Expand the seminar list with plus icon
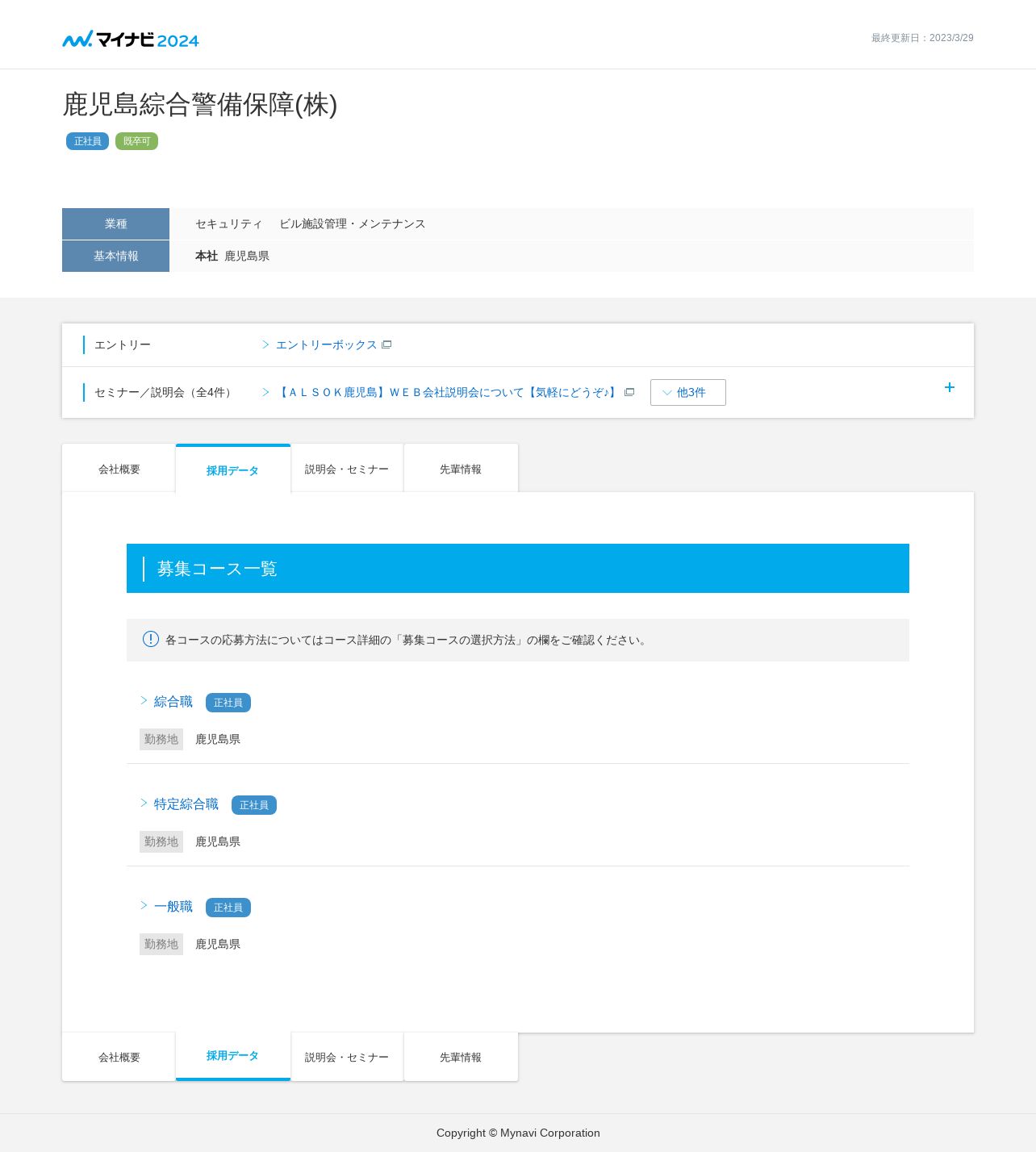Screen dimensions: 1036x1152 point(950,387)
